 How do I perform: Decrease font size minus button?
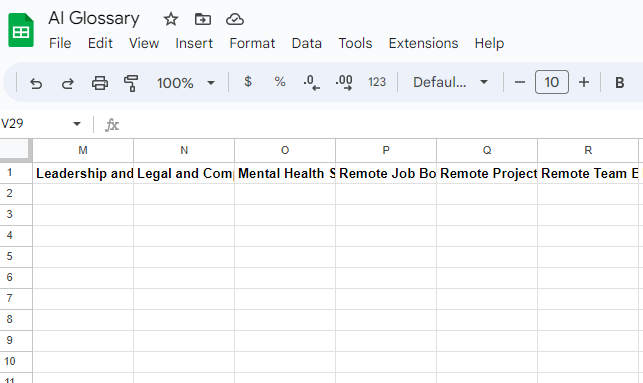[520, 82]
